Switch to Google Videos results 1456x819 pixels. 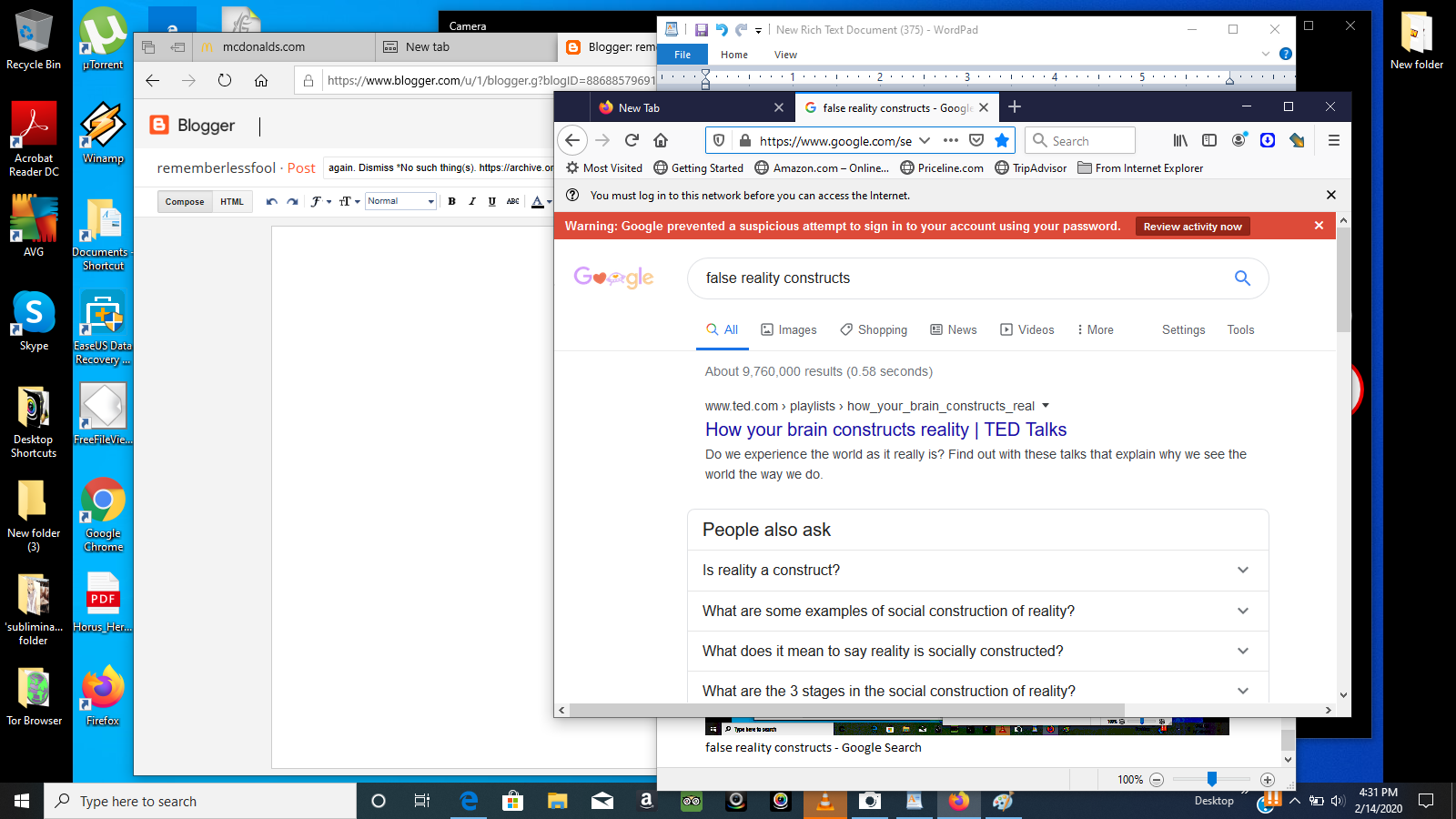pos(1027,329)
